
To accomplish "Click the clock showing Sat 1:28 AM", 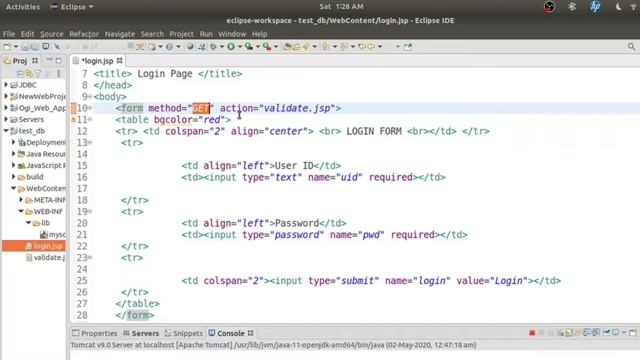I will (x=341, y=7).
